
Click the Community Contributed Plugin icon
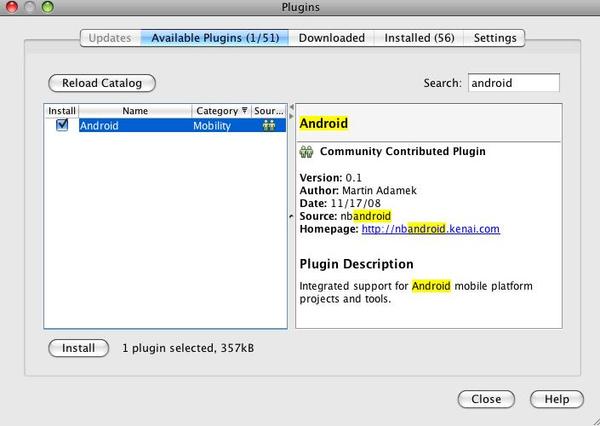click(x=306, y=152)
